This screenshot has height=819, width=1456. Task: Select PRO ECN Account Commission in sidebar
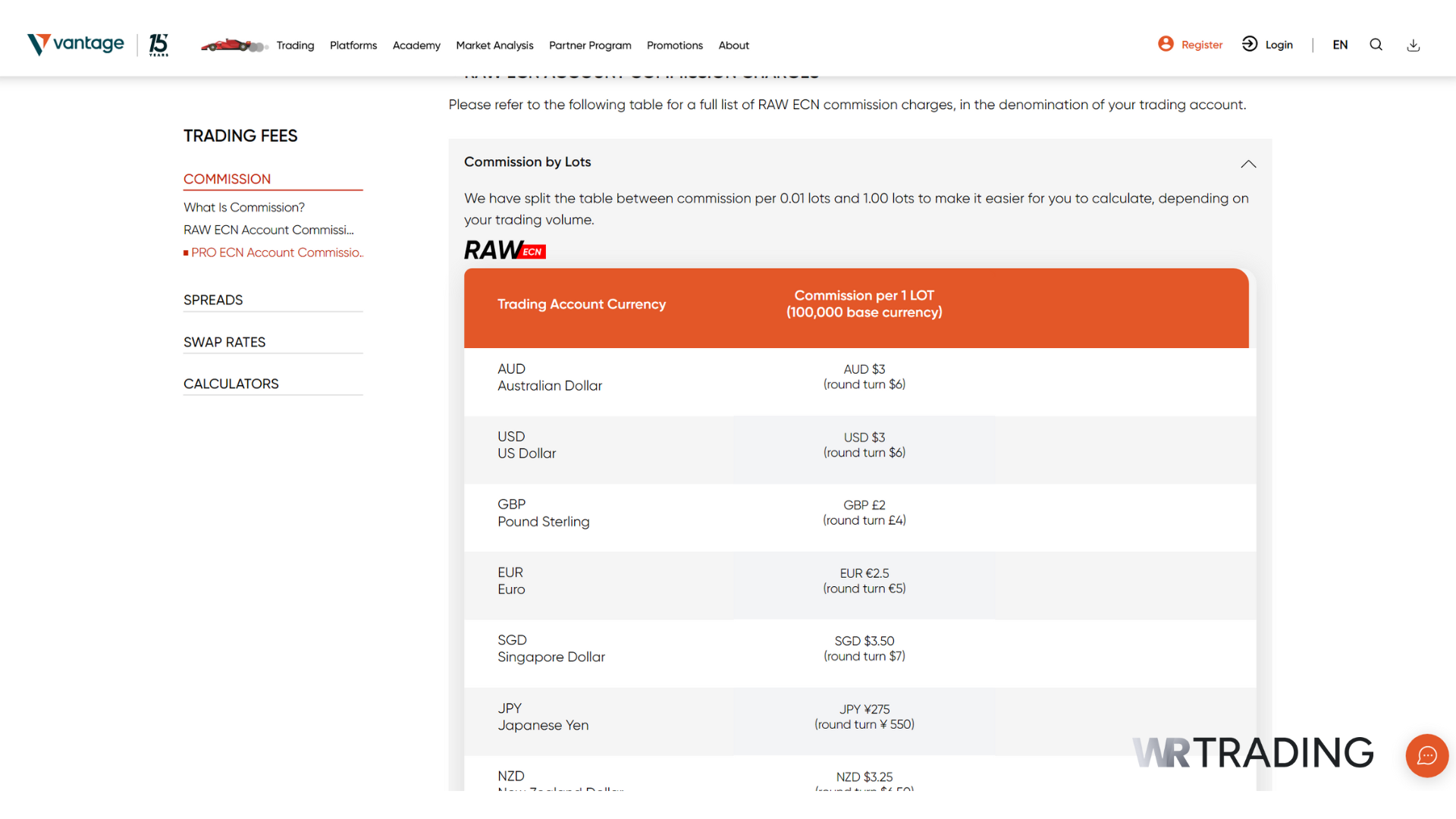pyautogui.click(x=278, y=253)
